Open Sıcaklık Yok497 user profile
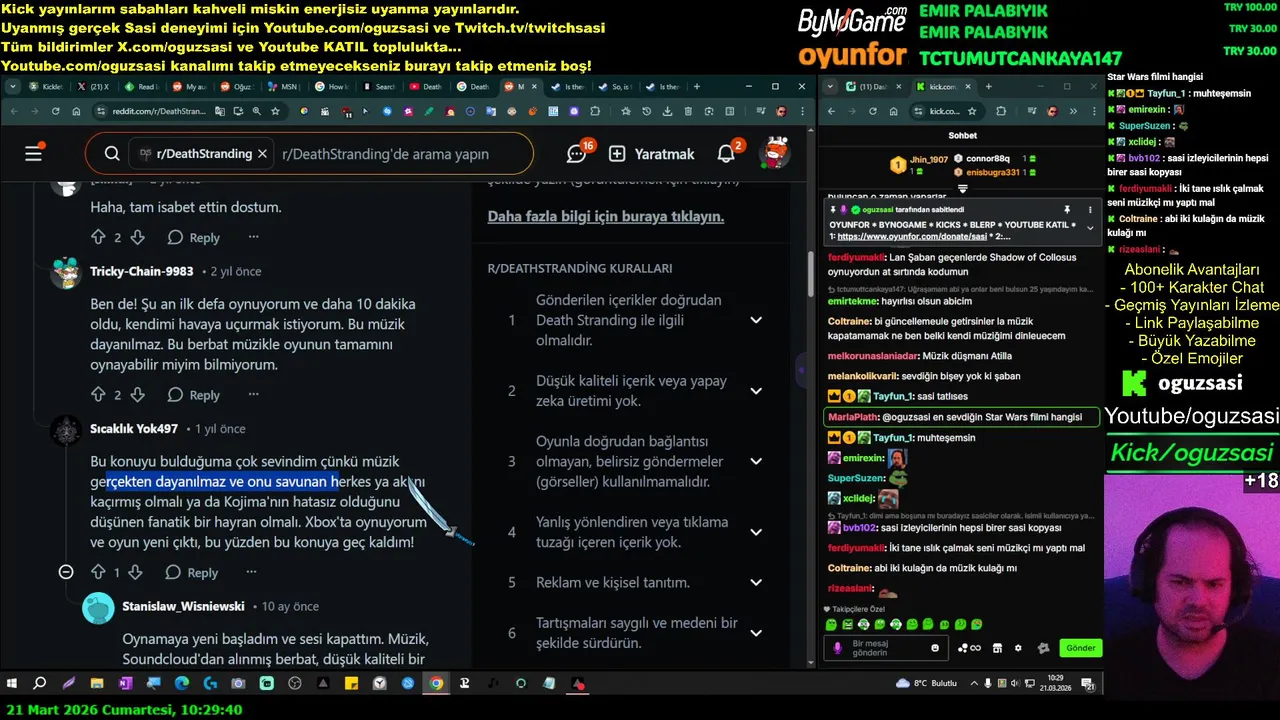1280x720 pixels. coord(134,428)
